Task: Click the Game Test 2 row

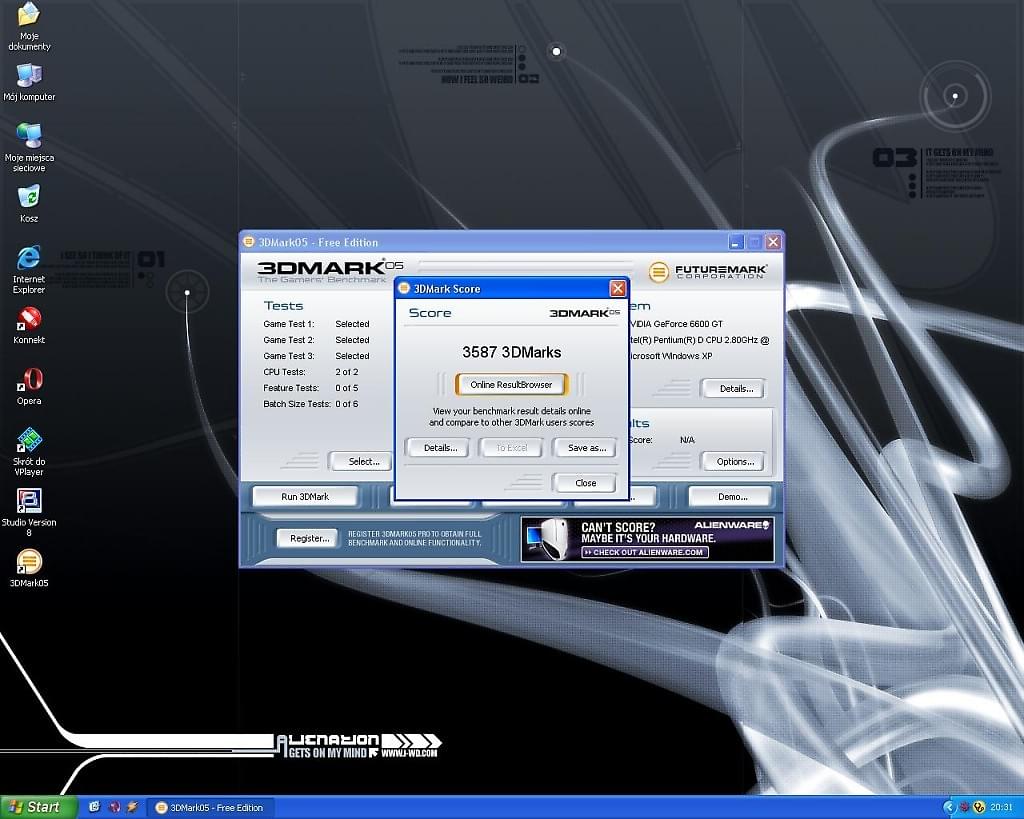Action: click(316, 340)
